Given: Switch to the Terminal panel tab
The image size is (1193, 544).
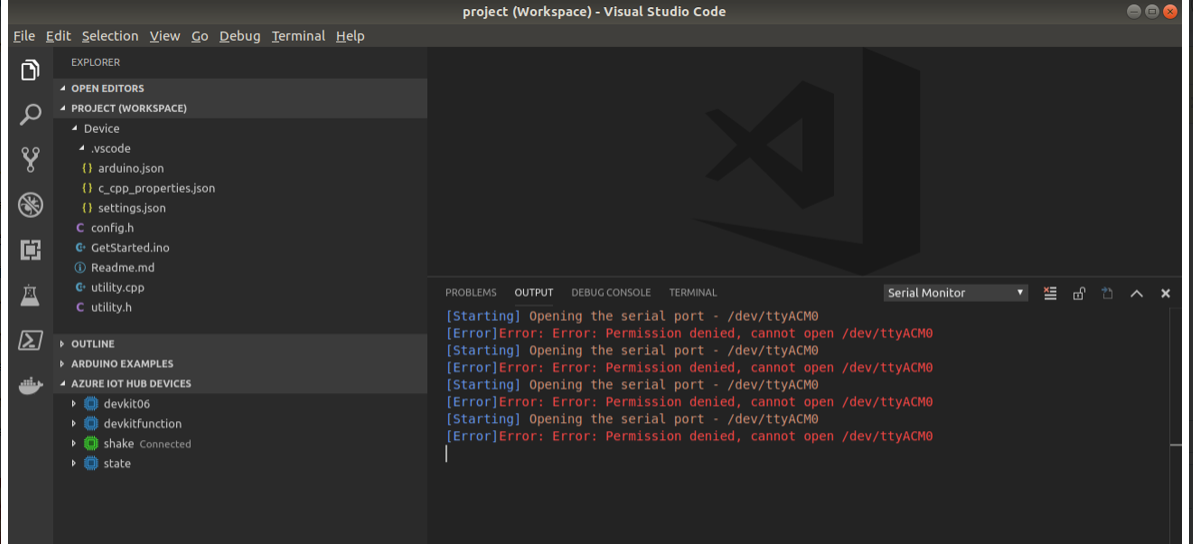Looking at the screenshot, I should tap(693, 293).
